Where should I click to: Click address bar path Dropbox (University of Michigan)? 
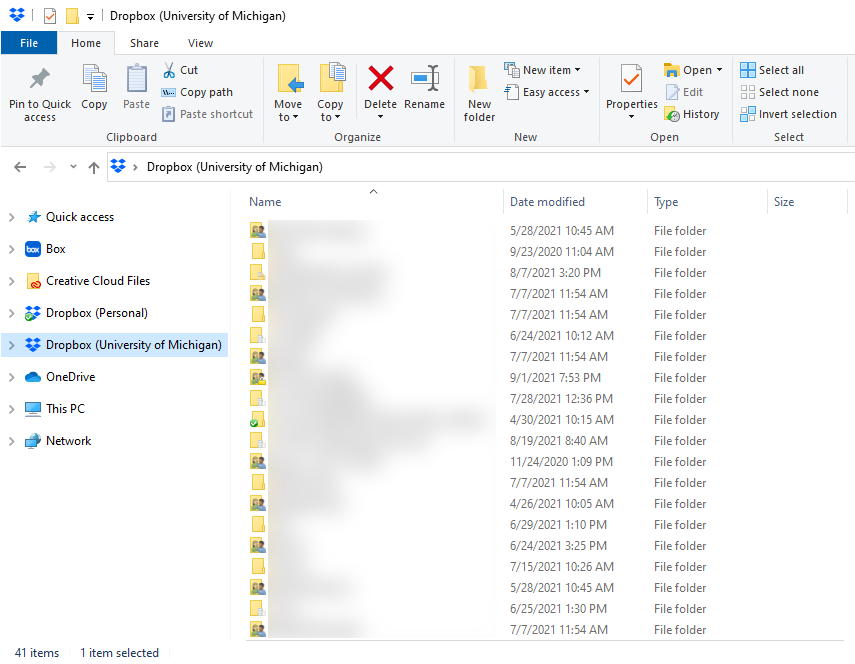(234, 167)
